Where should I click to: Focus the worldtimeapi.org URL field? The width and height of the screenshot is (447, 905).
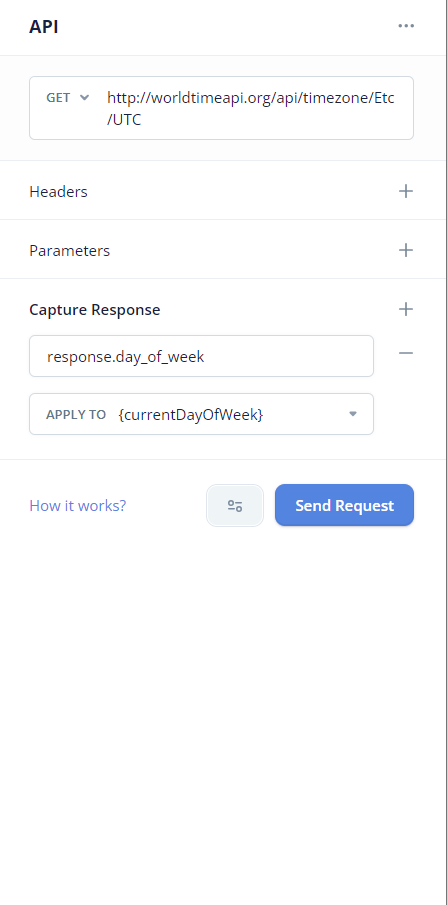tap(251, 109)
